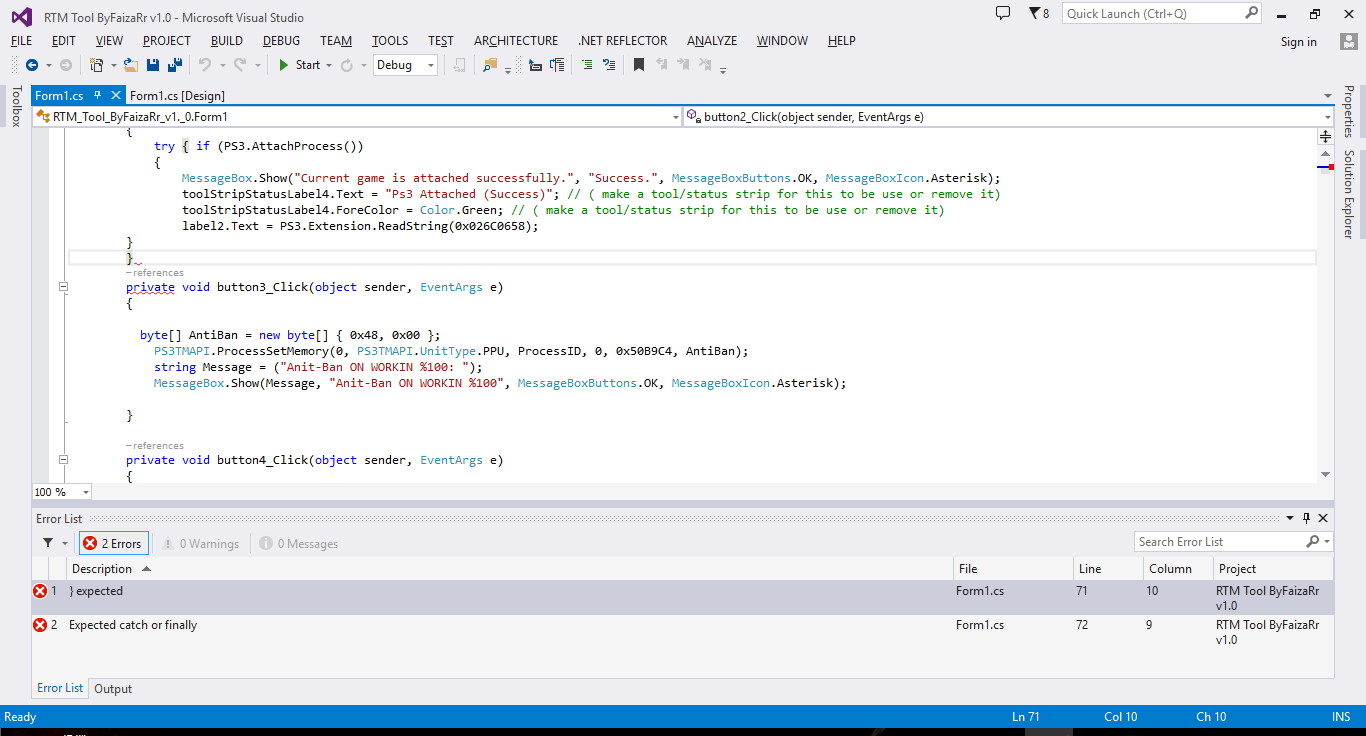This screenshot has height=736, width=1366.
Task: Open the BUILD menu
Action: [x=226, y=41]
